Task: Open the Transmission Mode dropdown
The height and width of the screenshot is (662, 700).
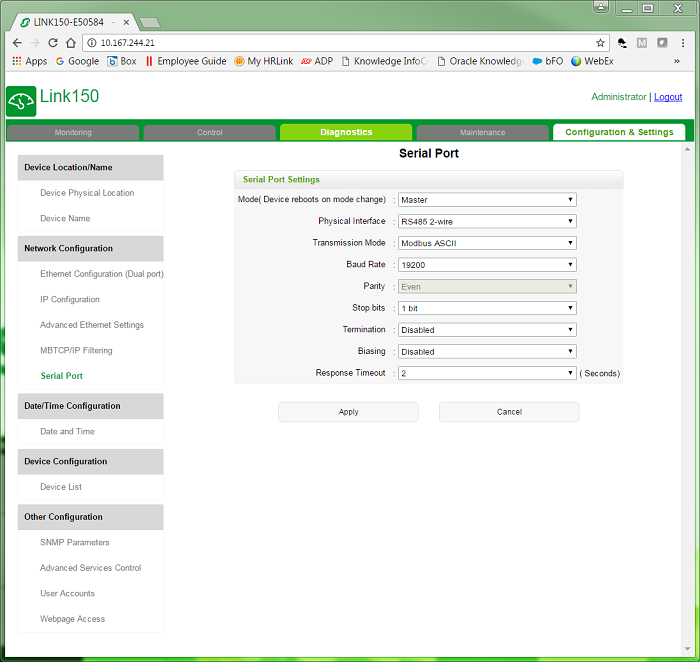Action: (487, 243)
